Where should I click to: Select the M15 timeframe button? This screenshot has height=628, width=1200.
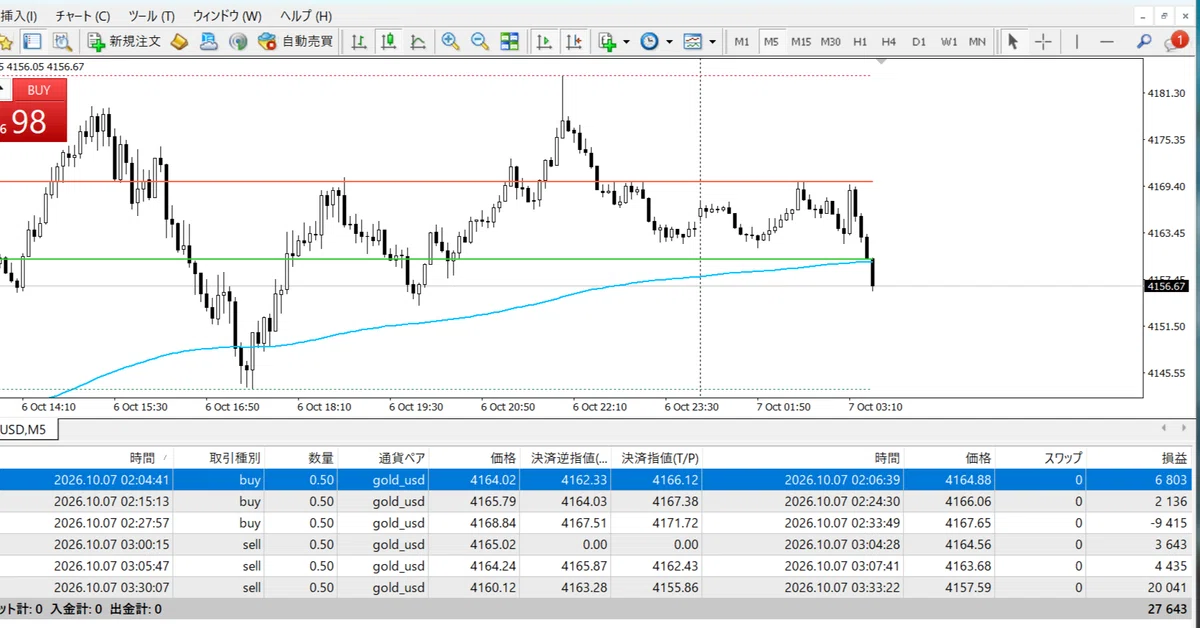pos(801,42)
